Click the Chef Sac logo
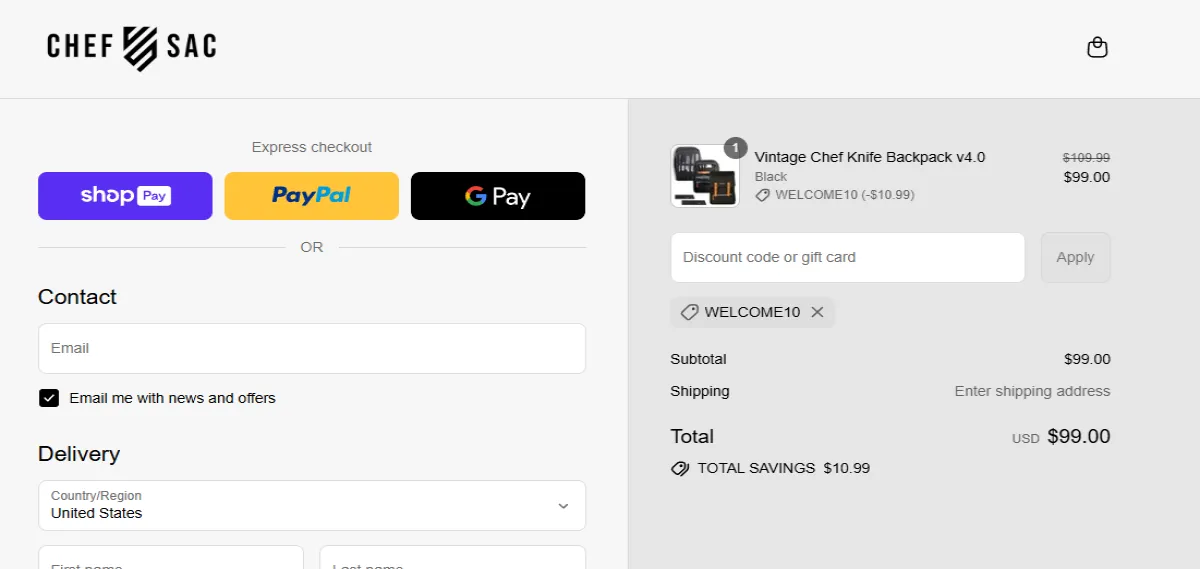Image resolution: width=1200 pixels, height=569 pixels. pyautogui.click(x=132, y=47)
